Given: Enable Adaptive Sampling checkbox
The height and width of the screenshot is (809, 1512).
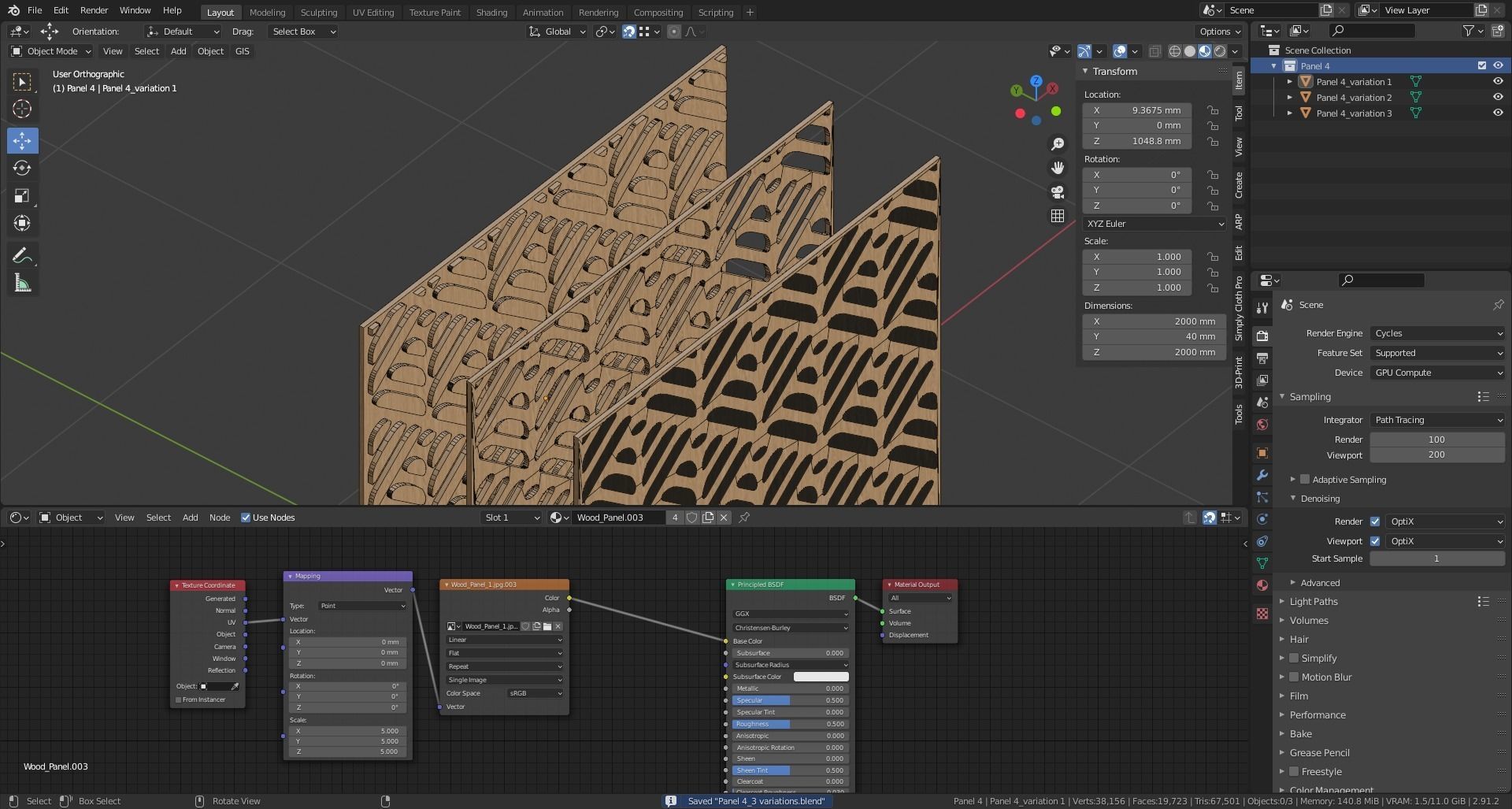Looking at the screenshot, I should click(1305, 479).
